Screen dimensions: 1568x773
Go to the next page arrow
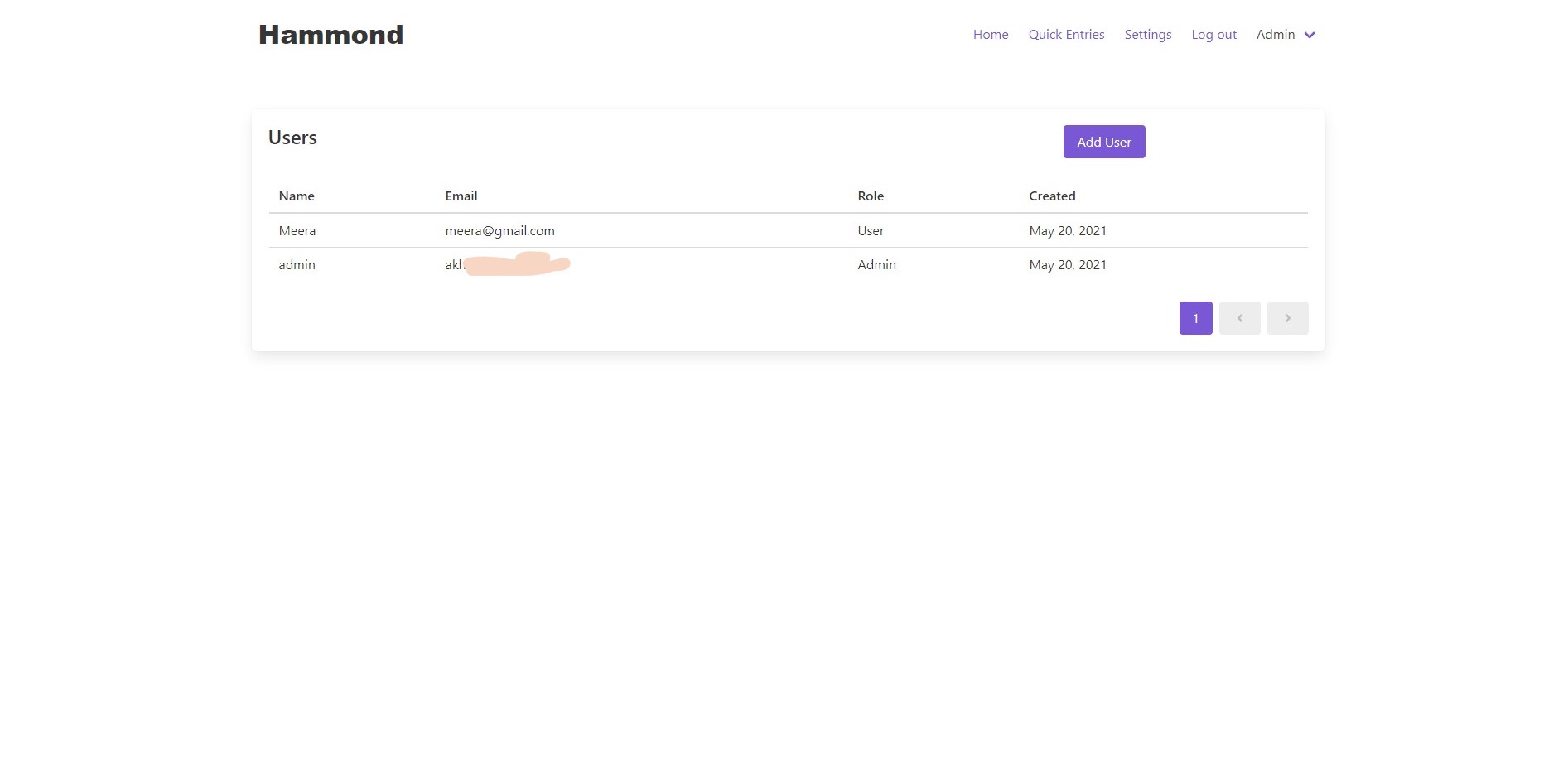(x=1287, y=318)
